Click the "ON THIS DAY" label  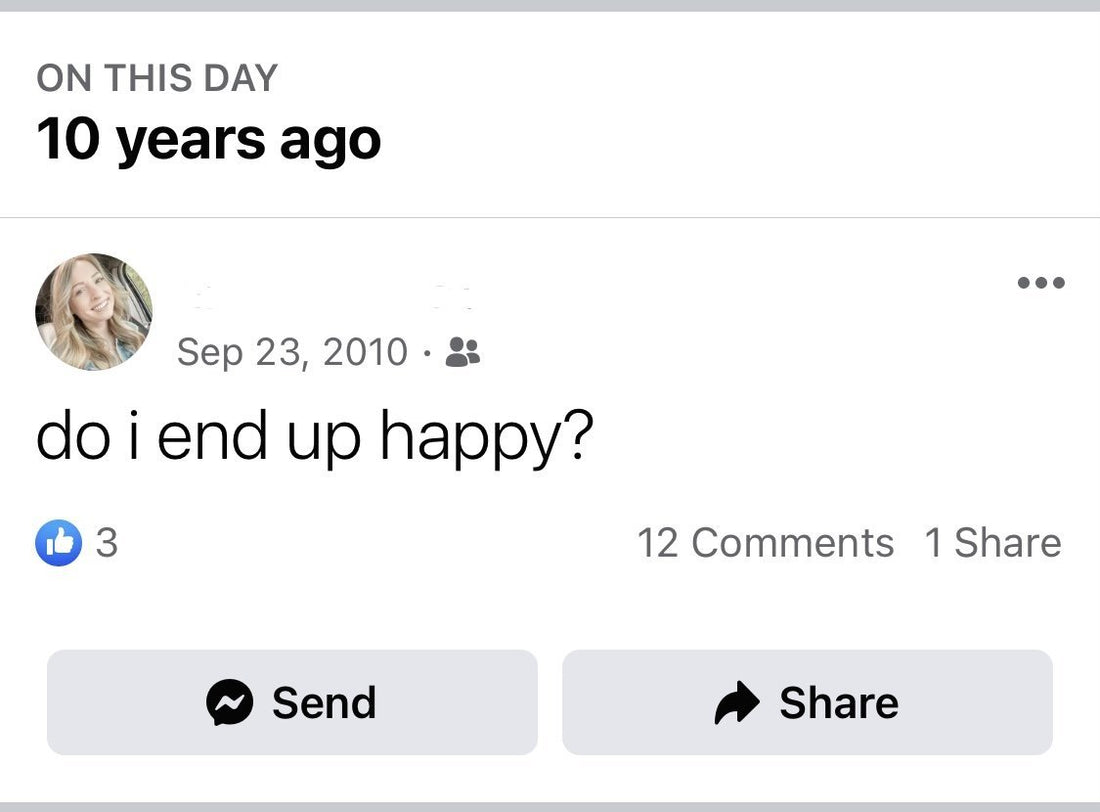click(x=157, y=78)
